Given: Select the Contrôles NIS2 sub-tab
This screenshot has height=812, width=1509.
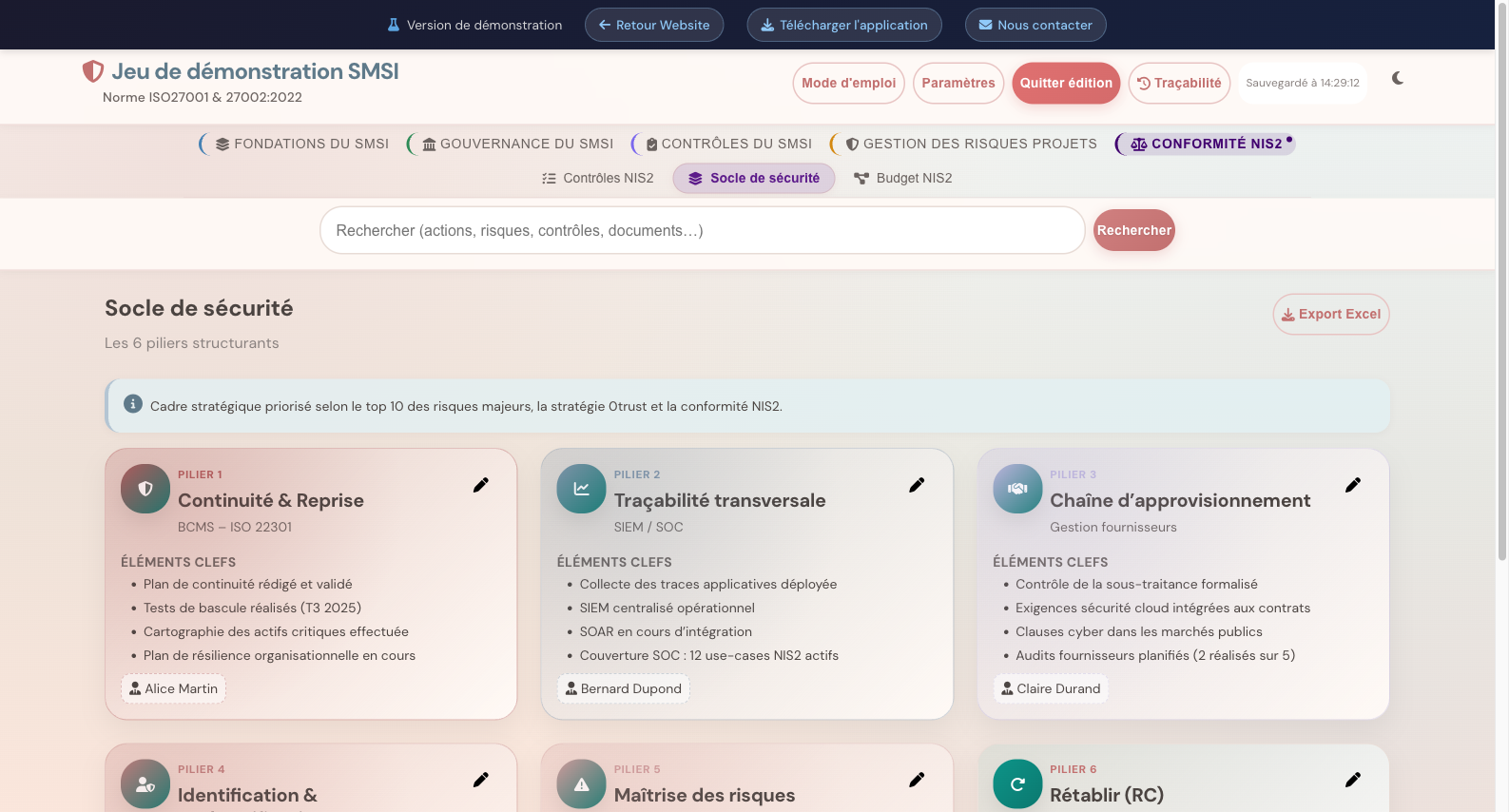Looking at the screenshot, I should [x=598, y=179].
